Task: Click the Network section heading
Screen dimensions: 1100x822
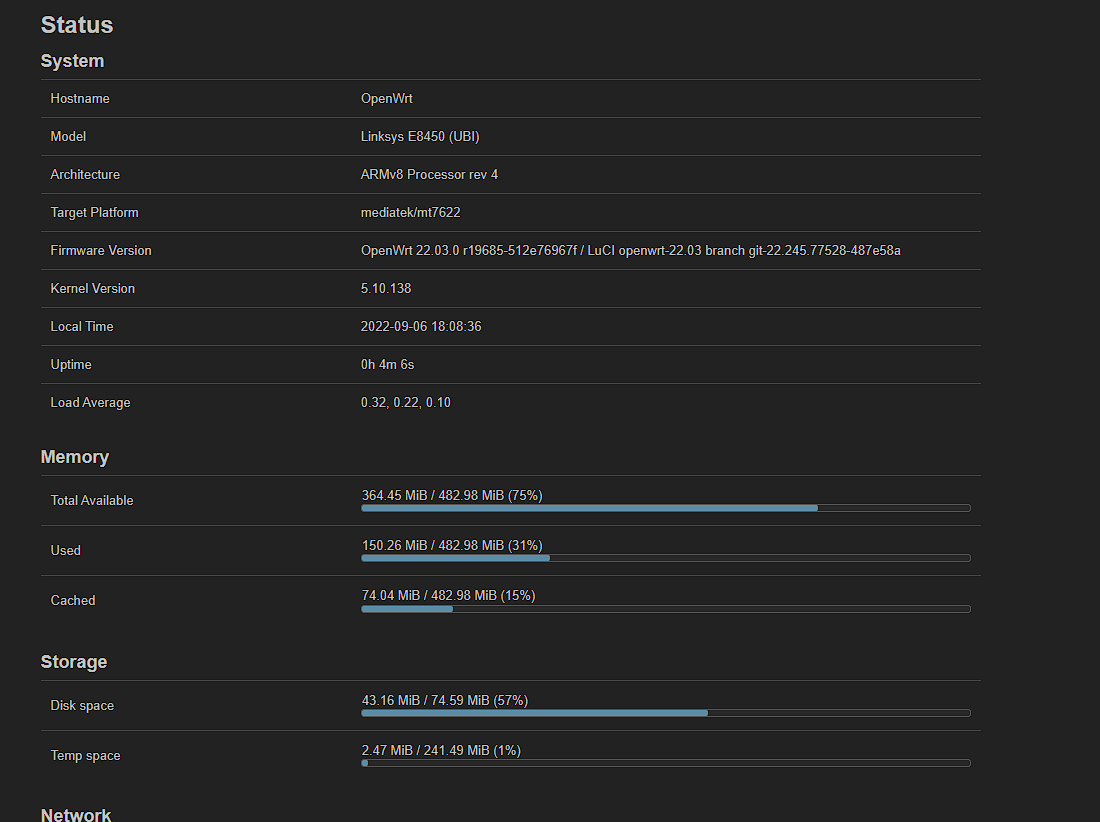Action: point(76,815)
